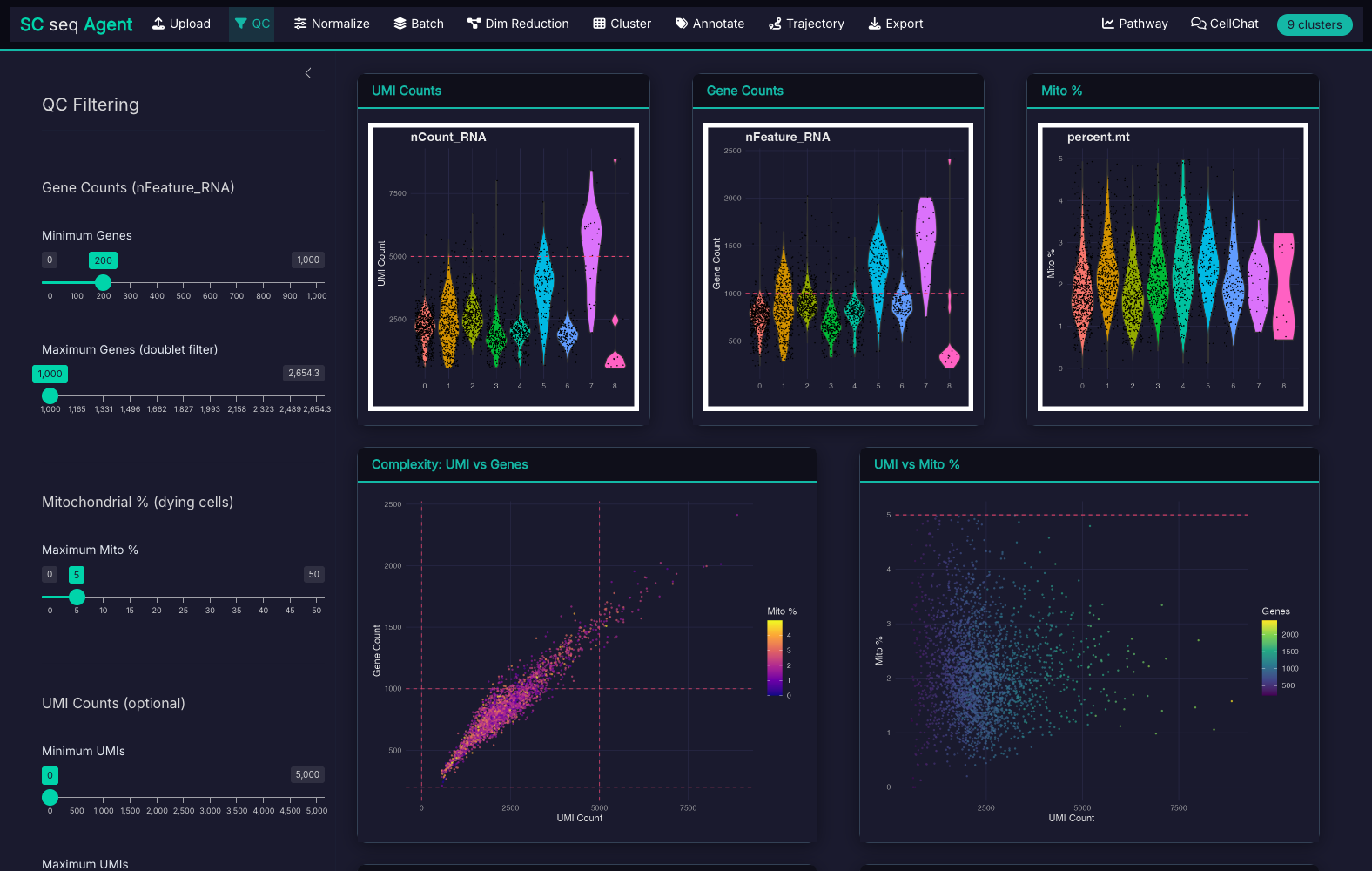Viewport: 1372px width, 871px height.
Task: Open the Trajectory route icon
Action: [775, 24]
